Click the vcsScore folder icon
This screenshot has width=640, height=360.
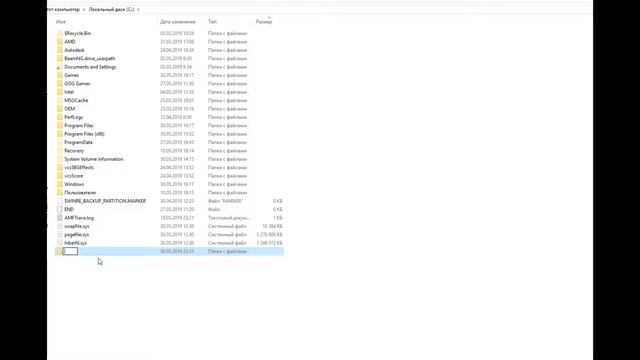[60, 176]
